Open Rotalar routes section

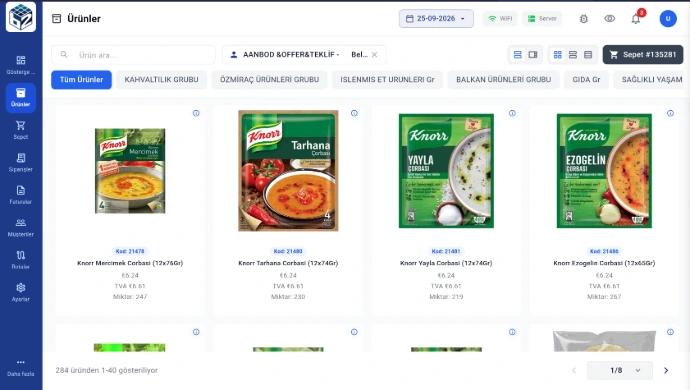(21, 260)
